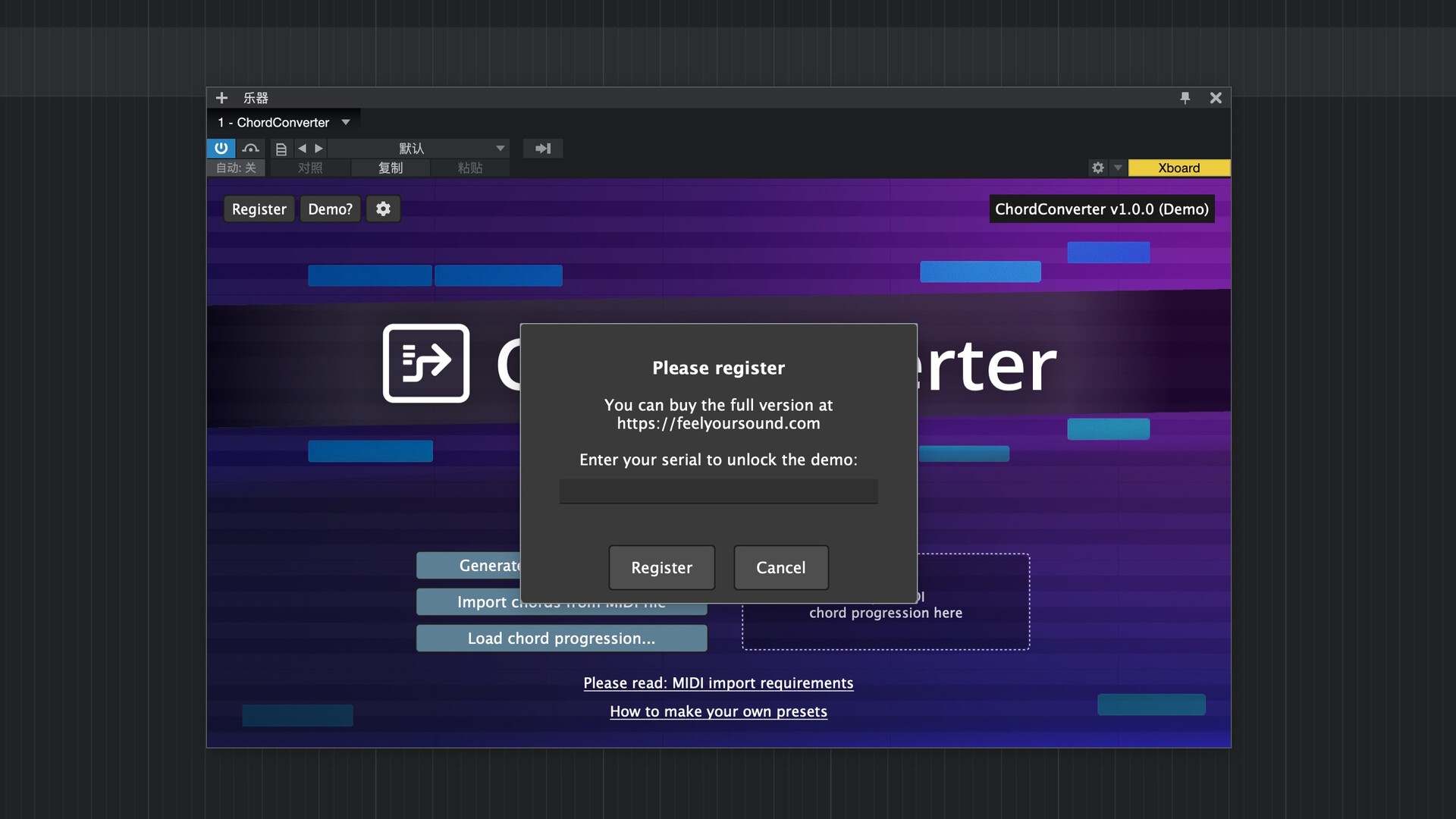Click the Generate button
The height and width of the screenshot is (819, 1456).
click(469, 566)
